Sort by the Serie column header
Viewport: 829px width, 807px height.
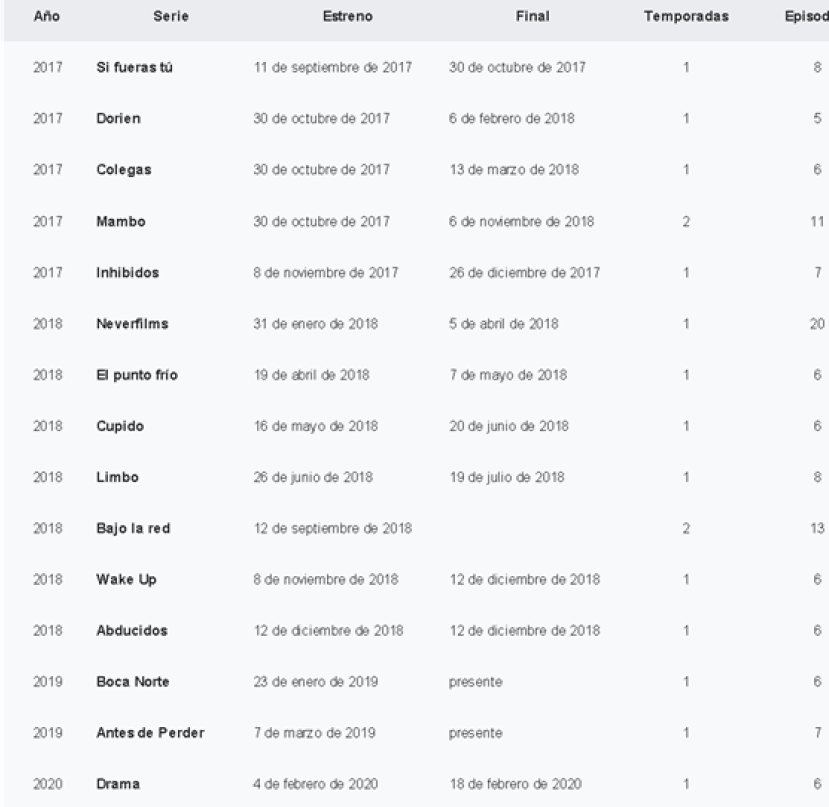point(166,18)
